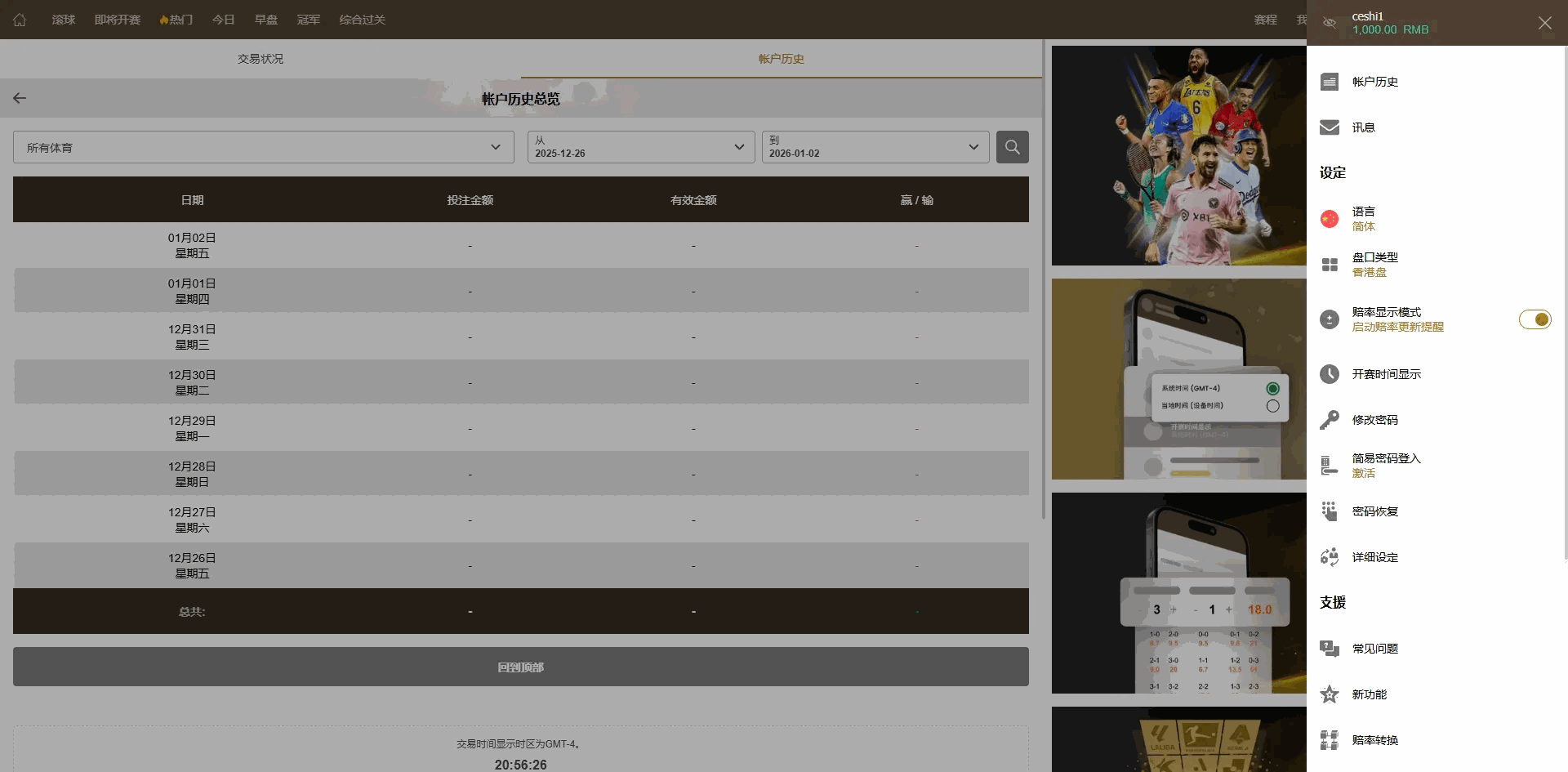The width and height of the screenshot is (1568, 772).
Task: Open the 讯息 messages envelope icon
Action: click(1330, 127)
